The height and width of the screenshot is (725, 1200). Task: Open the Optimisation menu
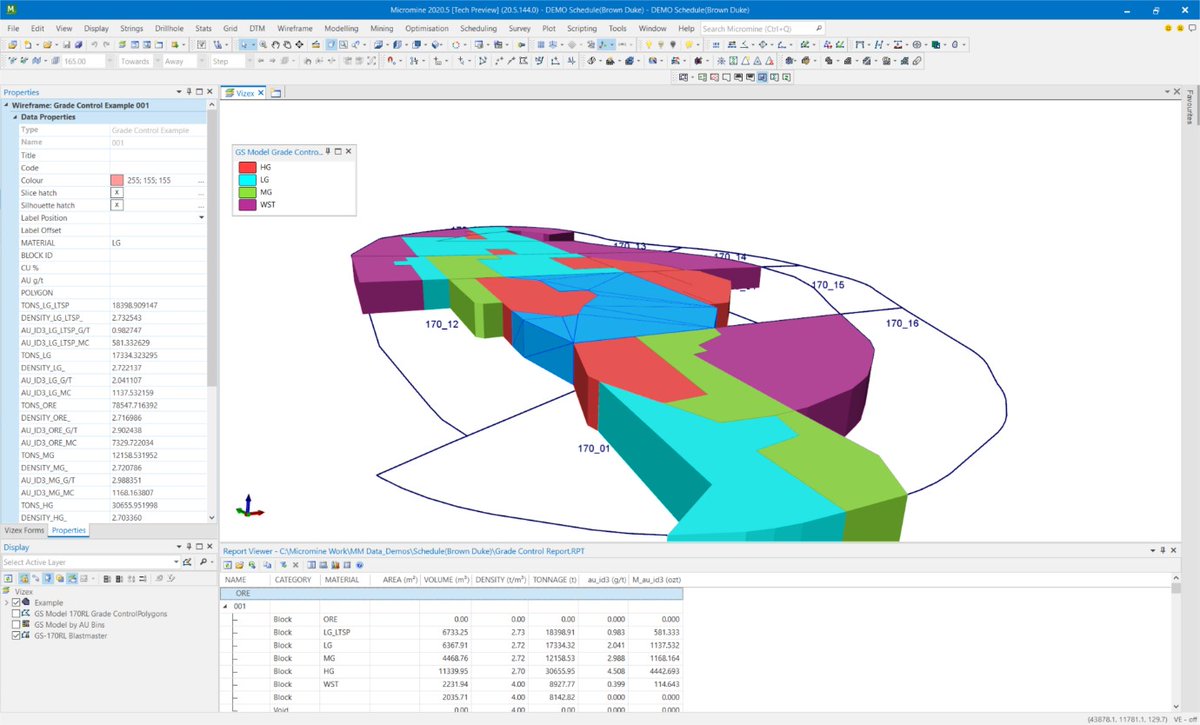pos(427,29)
